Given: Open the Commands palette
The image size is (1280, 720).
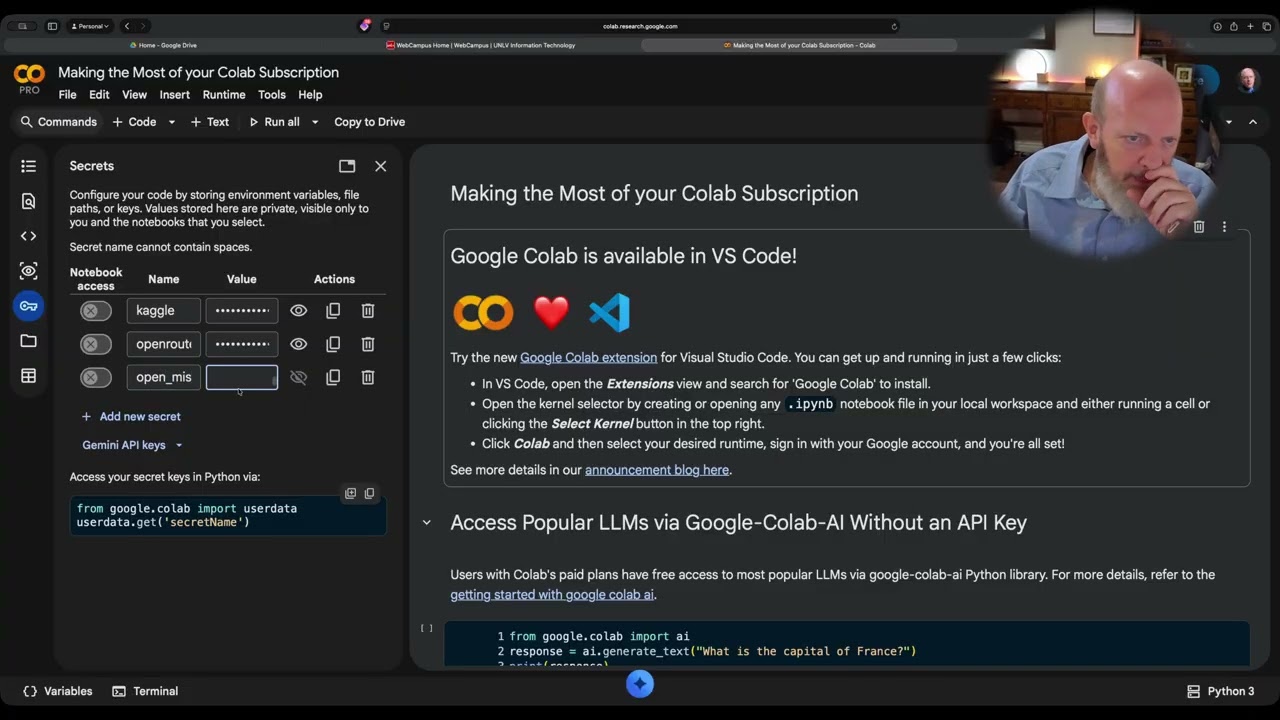Looking at the screenshot, I should click(59, 122).
